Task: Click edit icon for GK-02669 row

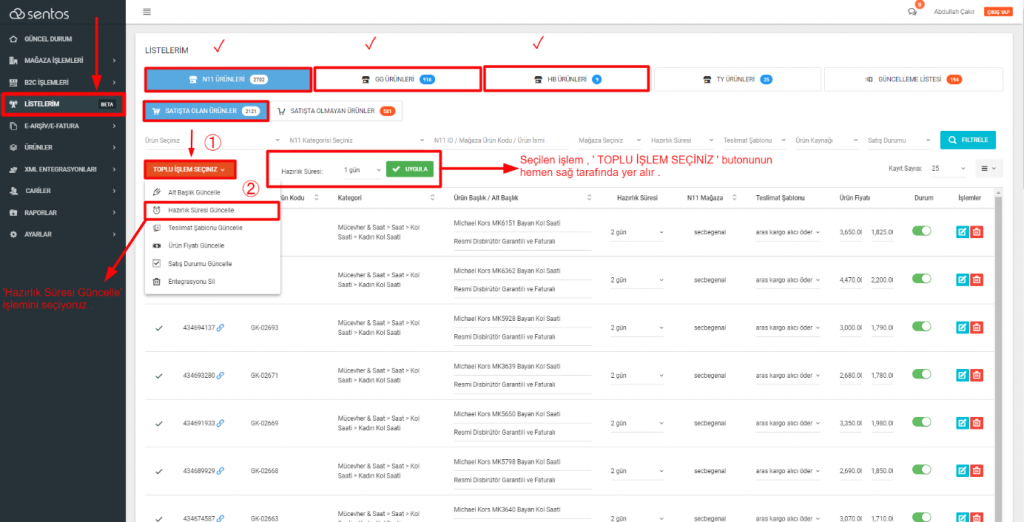Action: point(961,423)
